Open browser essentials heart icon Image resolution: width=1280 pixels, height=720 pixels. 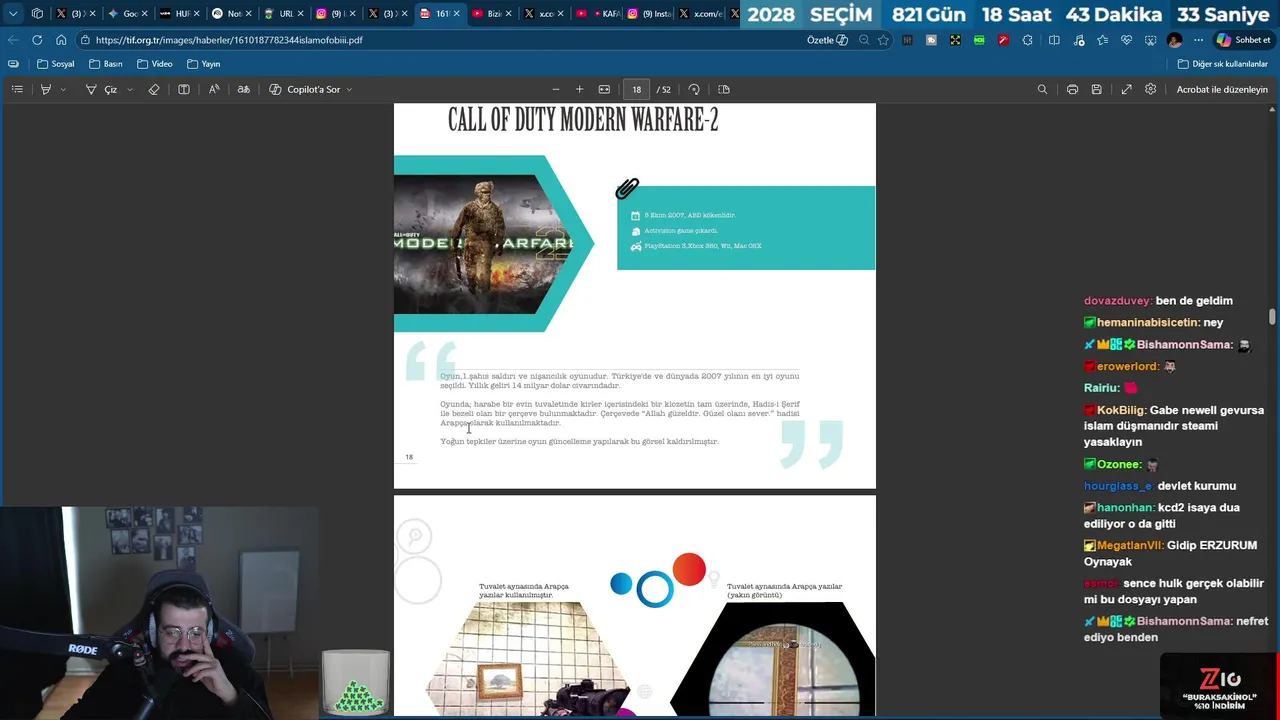coord(1126,40)
